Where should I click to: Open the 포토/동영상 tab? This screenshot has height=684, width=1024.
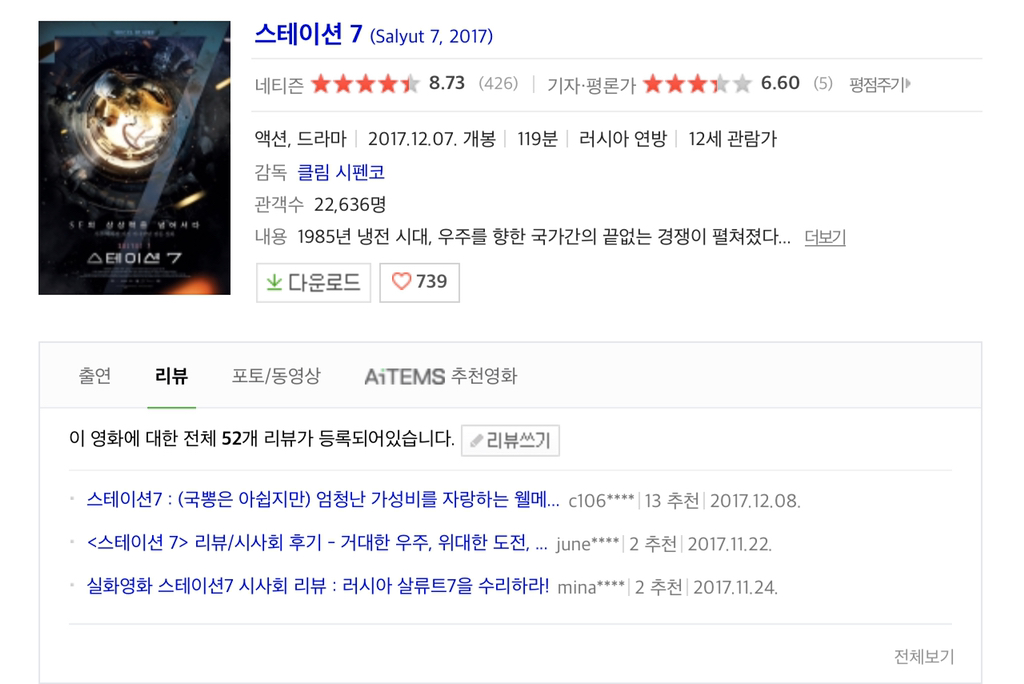click(276, 376)
